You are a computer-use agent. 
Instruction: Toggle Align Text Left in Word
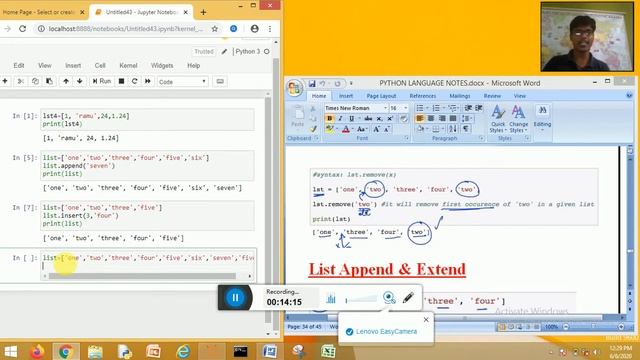pos(420,118)
